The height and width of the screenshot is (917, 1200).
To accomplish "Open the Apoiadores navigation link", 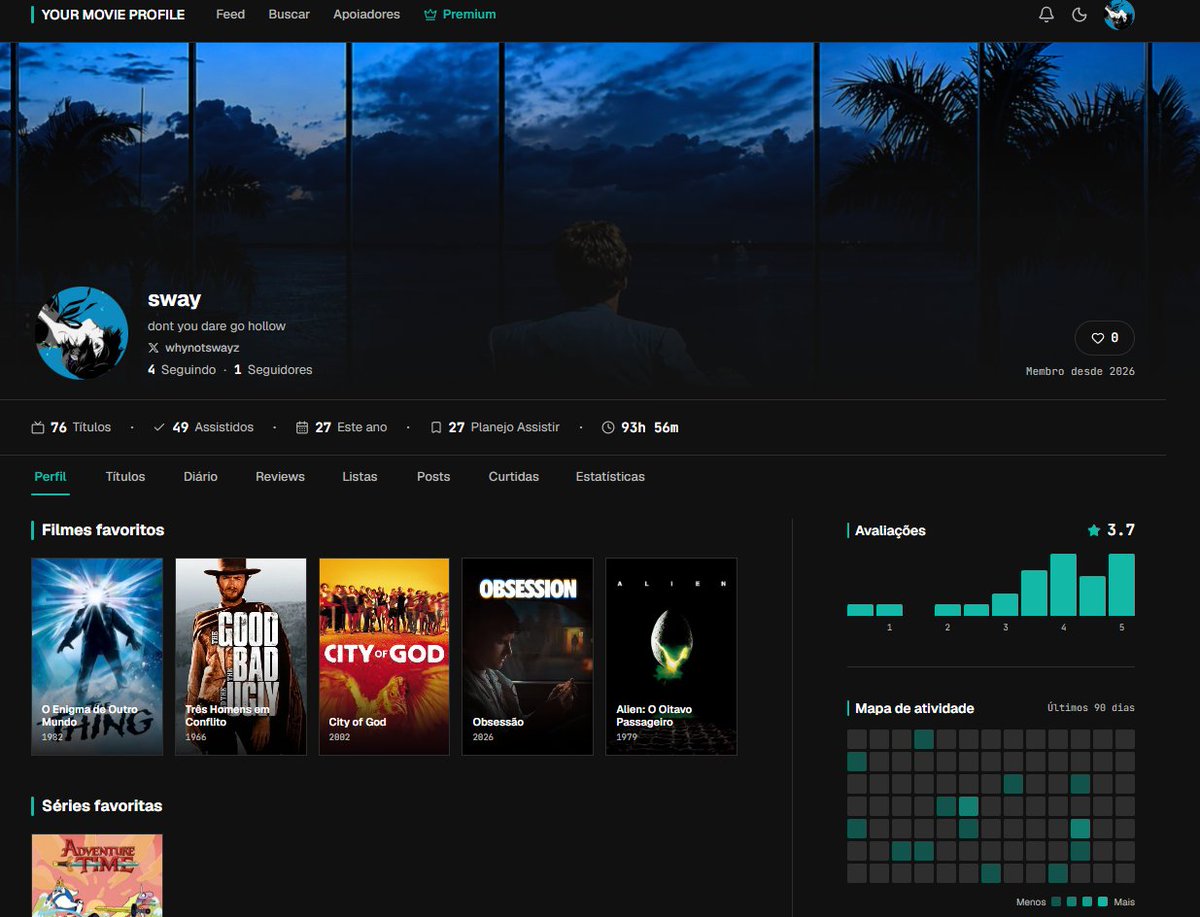I will (367, 15).
